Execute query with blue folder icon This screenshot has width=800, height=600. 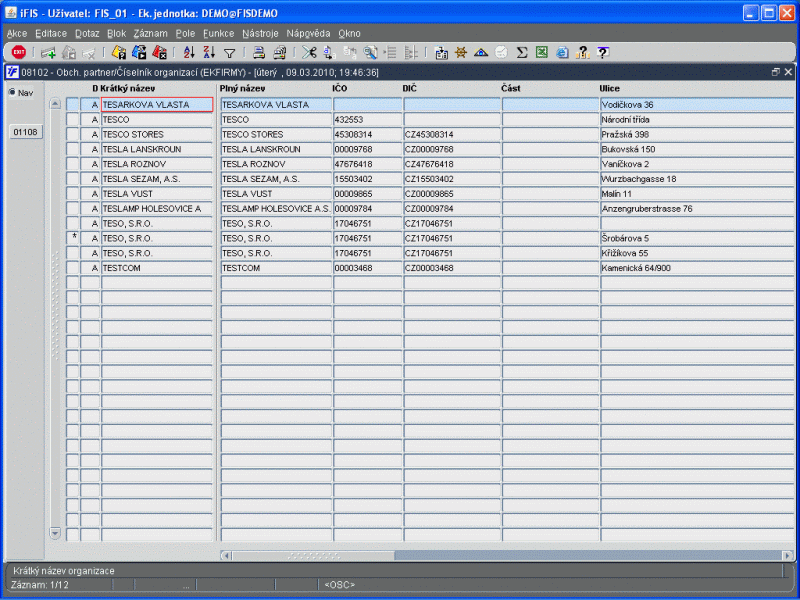(139, 53)
